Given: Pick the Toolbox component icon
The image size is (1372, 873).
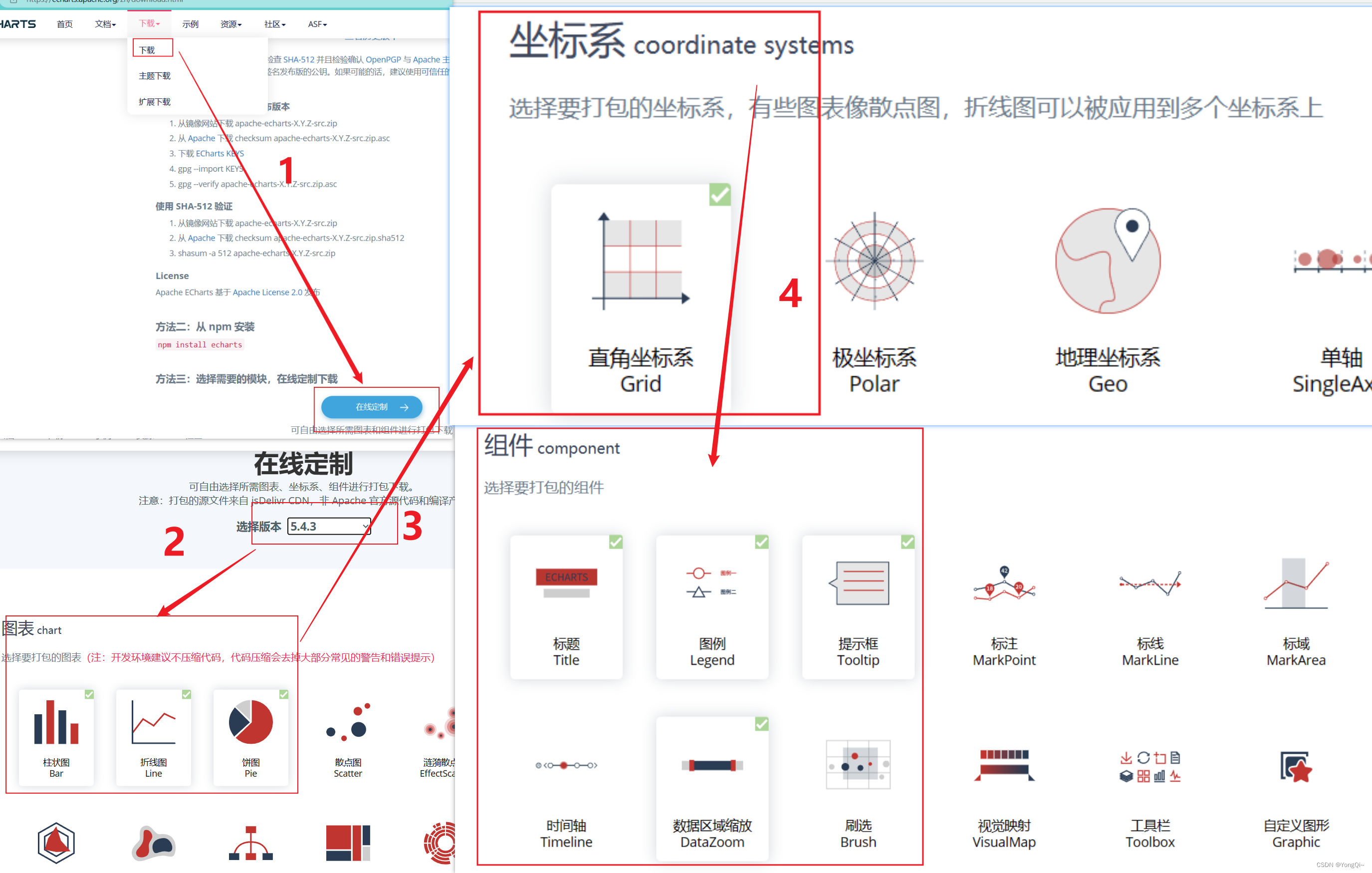Looking at the screenshot, I should [1150, 766].
